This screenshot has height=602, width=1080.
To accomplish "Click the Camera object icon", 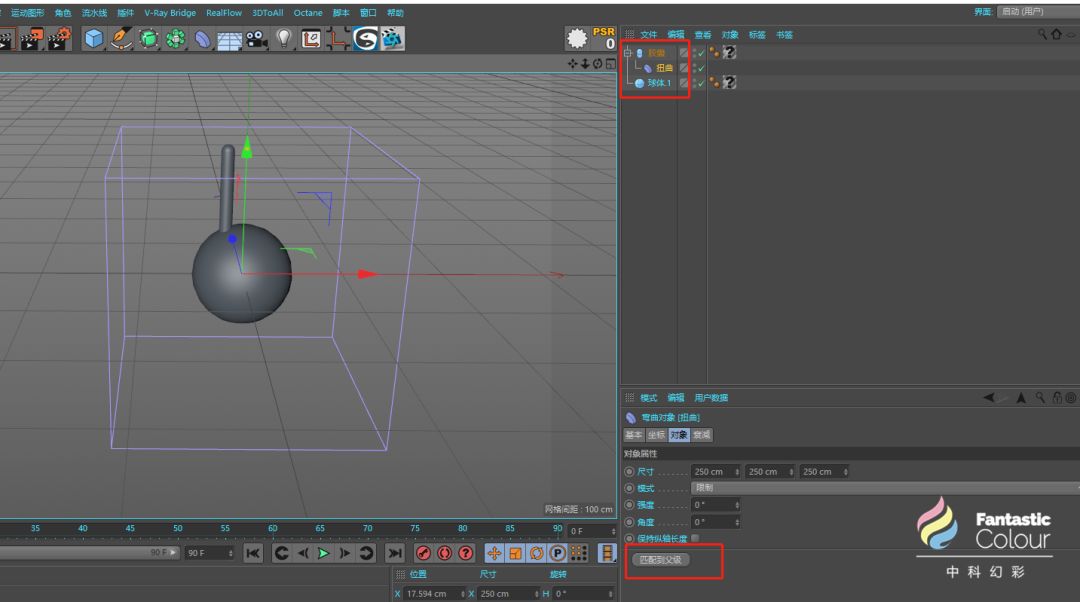I will coord(256,38).
